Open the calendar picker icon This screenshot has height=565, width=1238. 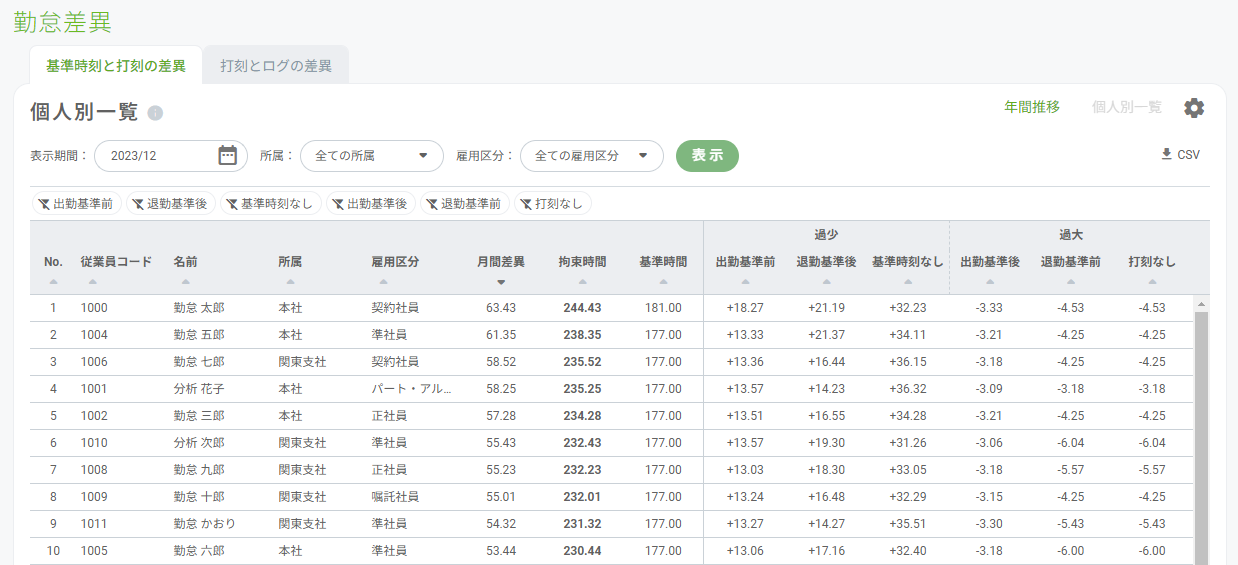point(228,155)
